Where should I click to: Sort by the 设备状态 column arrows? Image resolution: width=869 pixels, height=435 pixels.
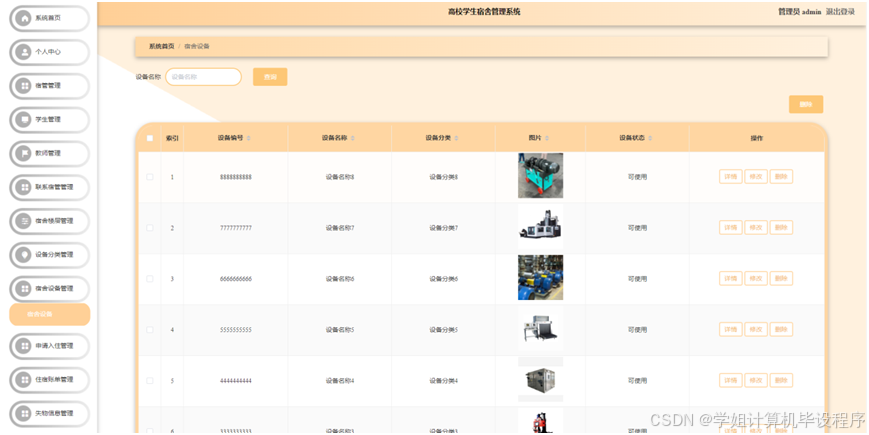click(650, 138)
